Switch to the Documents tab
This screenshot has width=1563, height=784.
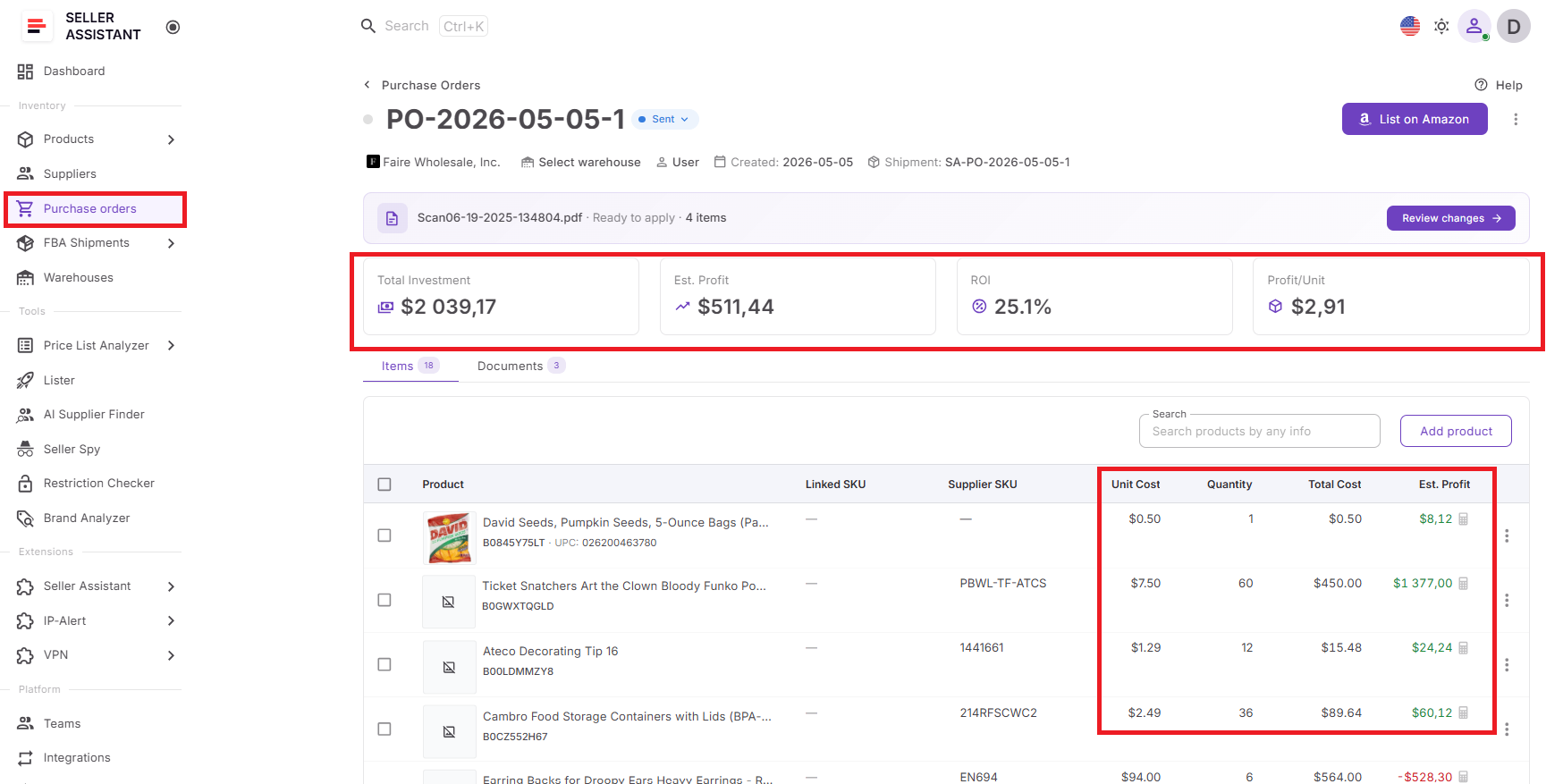(520, 367)
